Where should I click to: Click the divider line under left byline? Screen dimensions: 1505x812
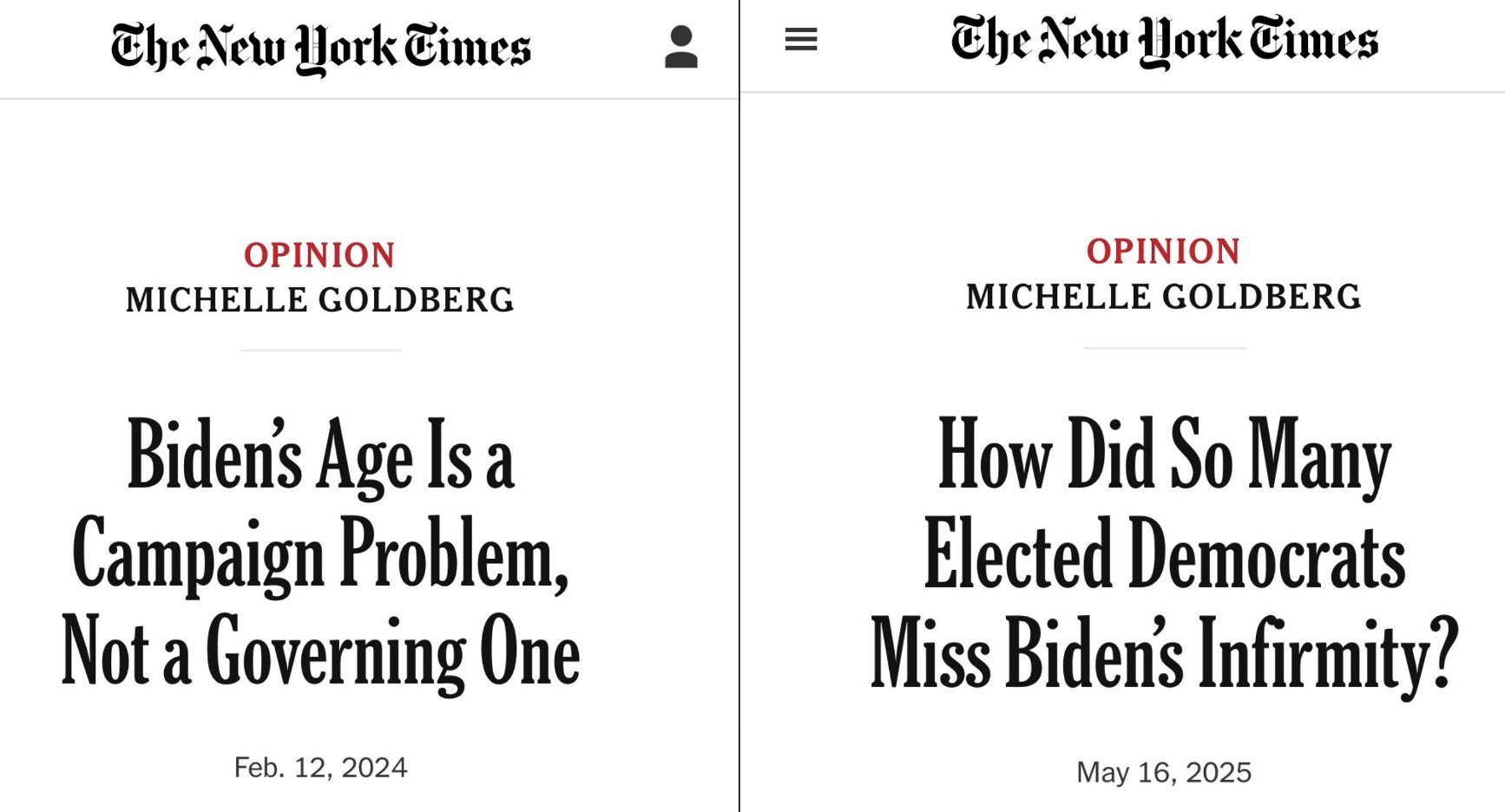click(x=321, y=350)
